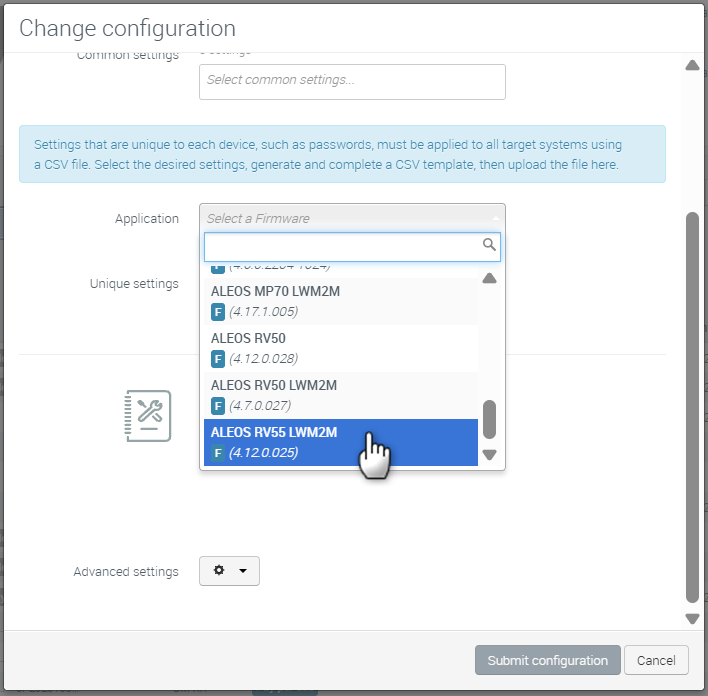Click F badge beside version 4.12.0.028
Image resolution: width=708 pixels, height=696 pixels.
(x=218, y=359)
